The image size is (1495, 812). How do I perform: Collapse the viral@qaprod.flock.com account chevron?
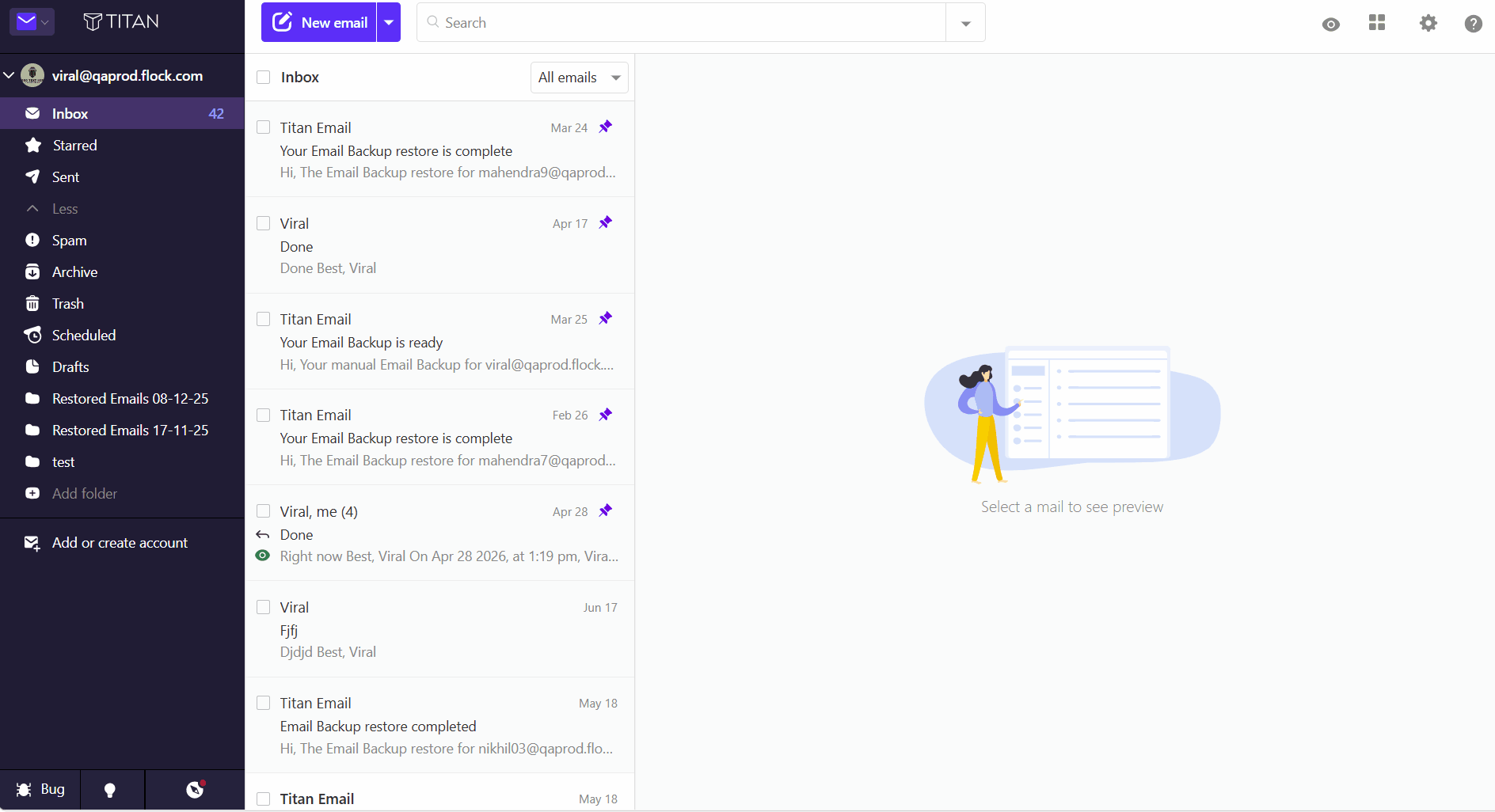point(10,75)
